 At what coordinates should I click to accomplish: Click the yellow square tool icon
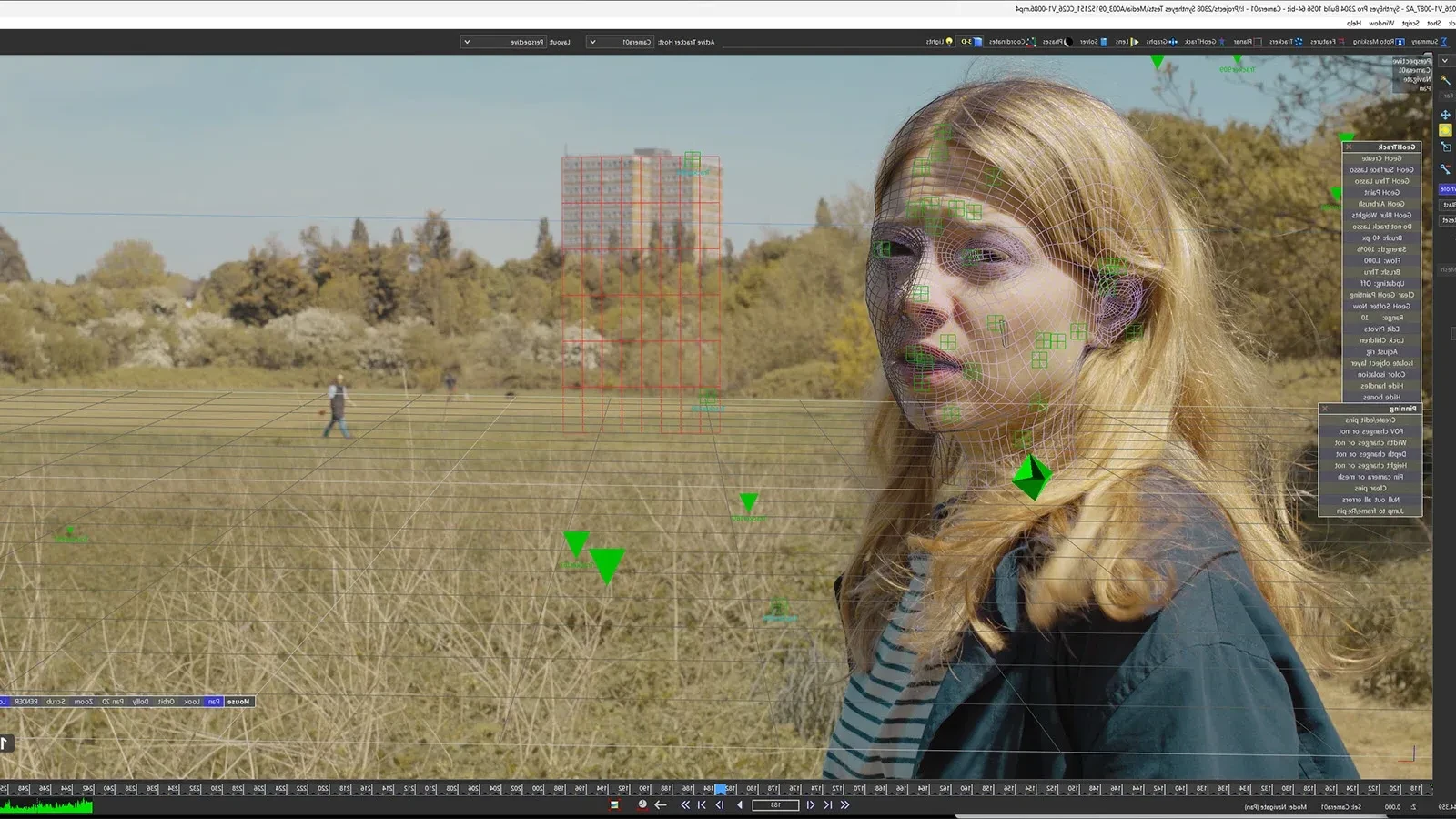click(1445, 131)
